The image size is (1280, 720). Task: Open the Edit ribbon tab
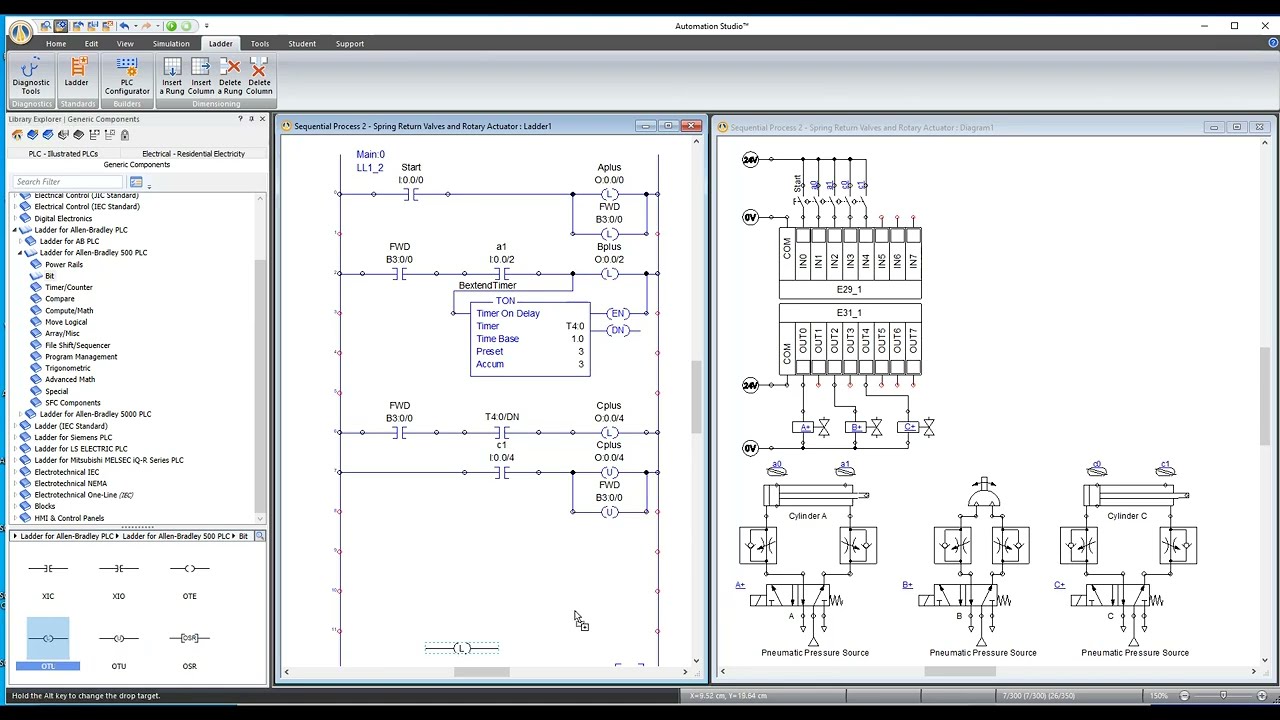pyautogui.click(x=91, y=44)
